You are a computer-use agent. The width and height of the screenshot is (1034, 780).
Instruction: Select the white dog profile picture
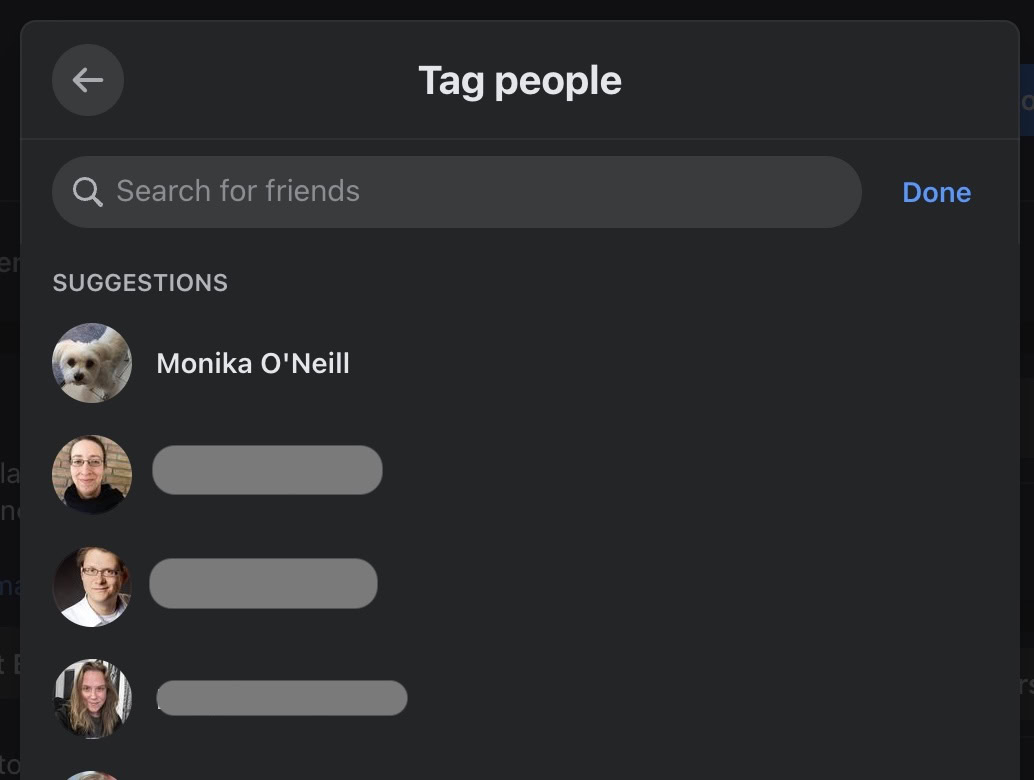(x=92, y=363)
